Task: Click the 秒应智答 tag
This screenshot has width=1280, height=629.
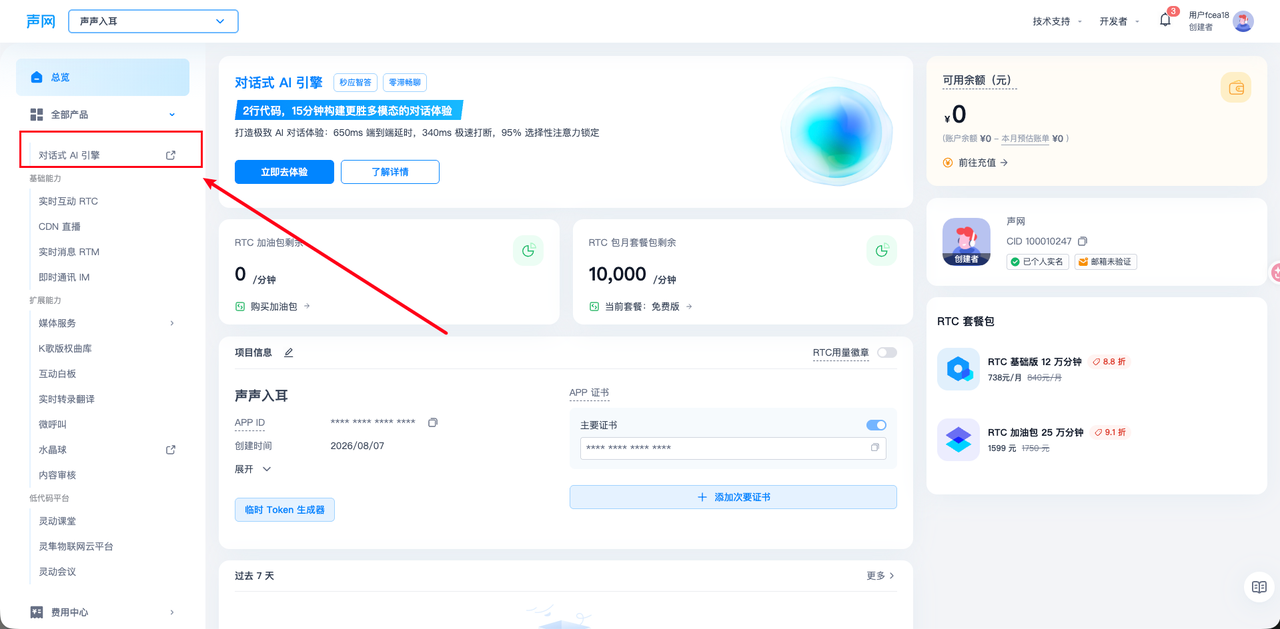Action: pyautogui.click(x=355, y=83)
